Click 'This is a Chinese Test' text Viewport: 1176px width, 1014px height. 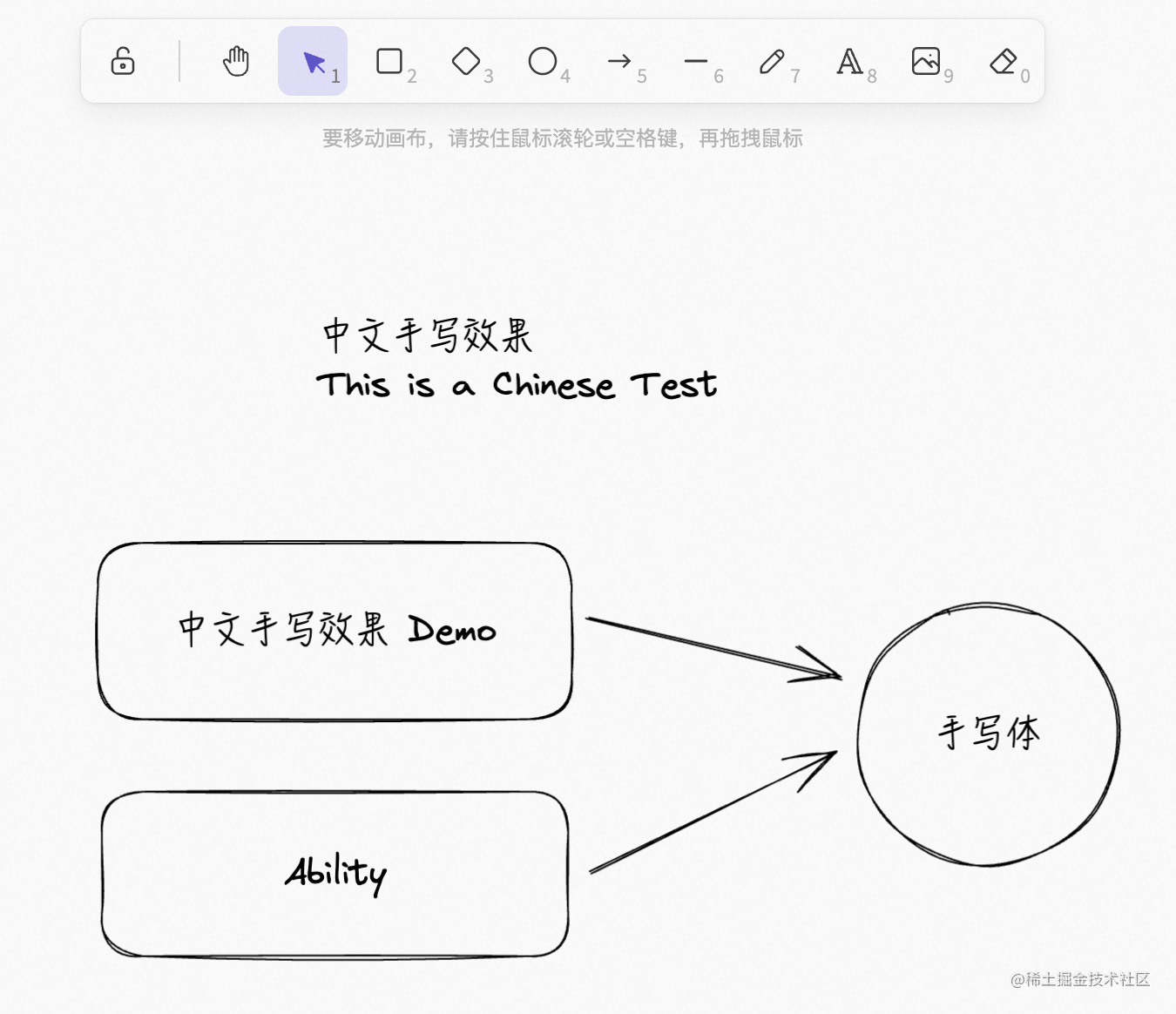coord(517,384)
